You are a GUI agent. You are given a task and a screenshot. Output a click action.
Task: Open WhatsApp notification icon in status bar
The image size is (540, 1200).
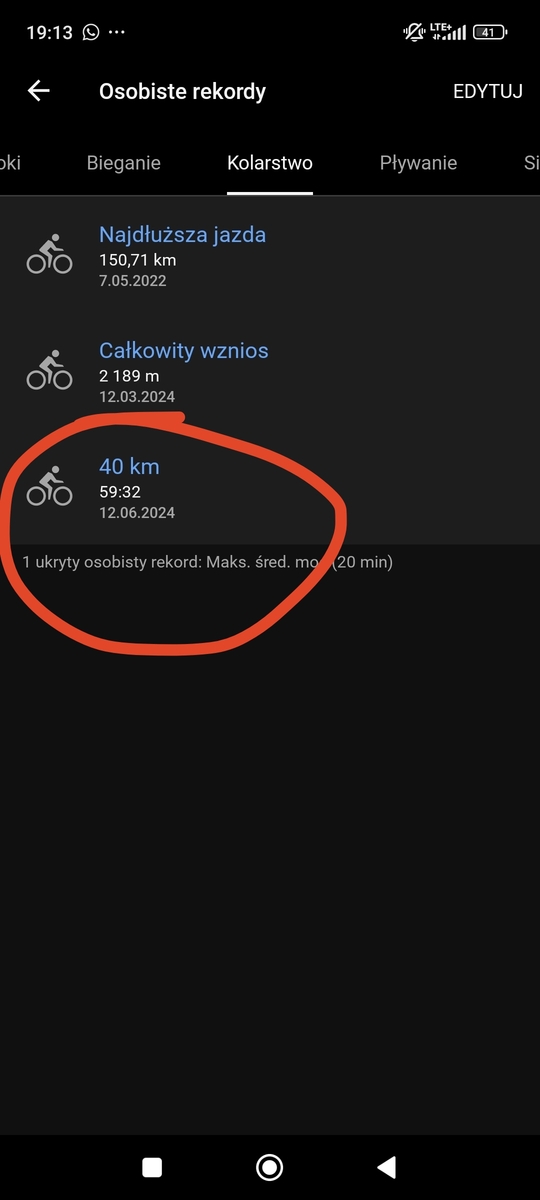click(x=91, y=32)
